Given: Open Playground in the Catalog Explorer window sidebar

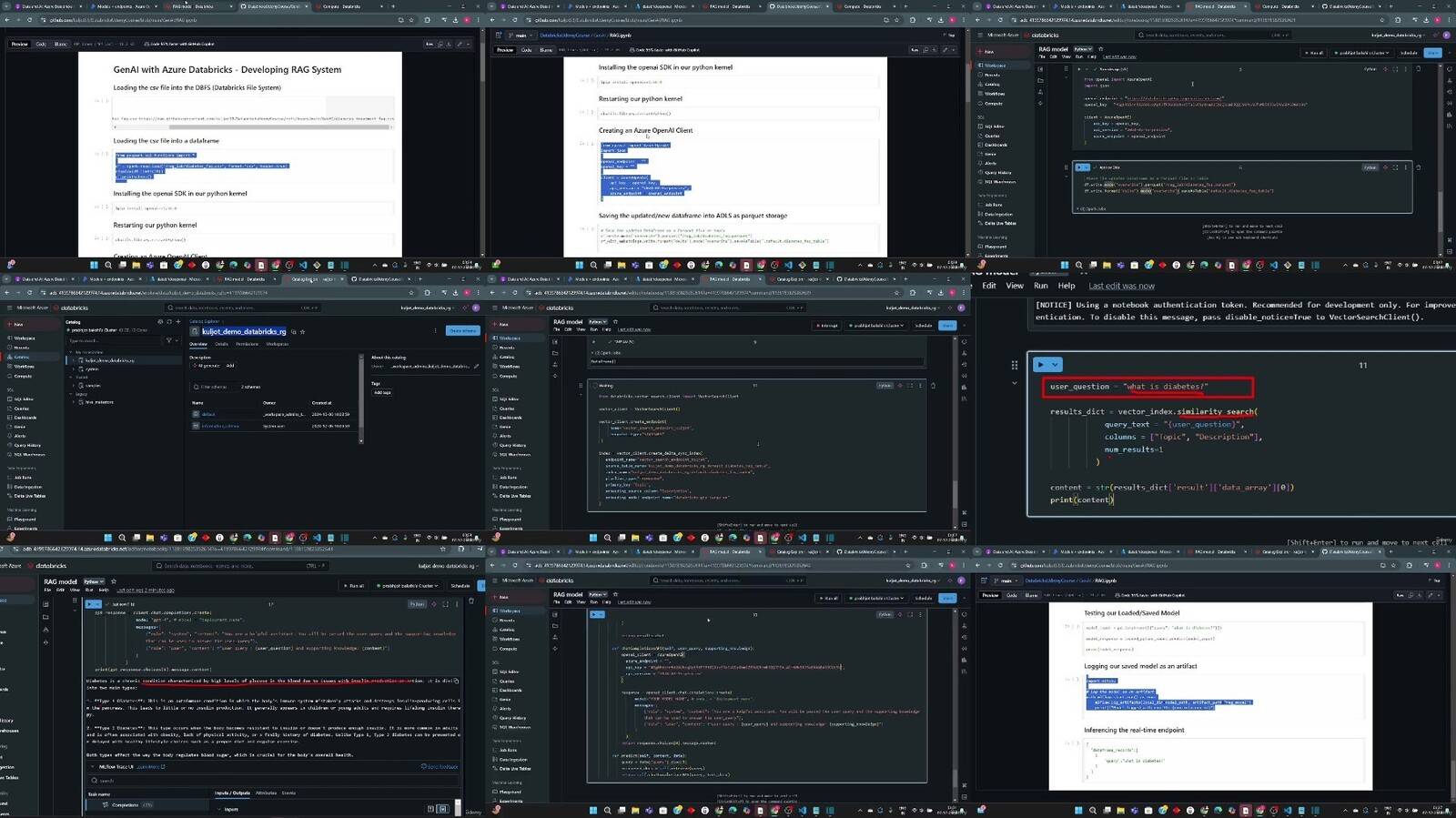Looking at the screenshot, I should tap(24, 520).
